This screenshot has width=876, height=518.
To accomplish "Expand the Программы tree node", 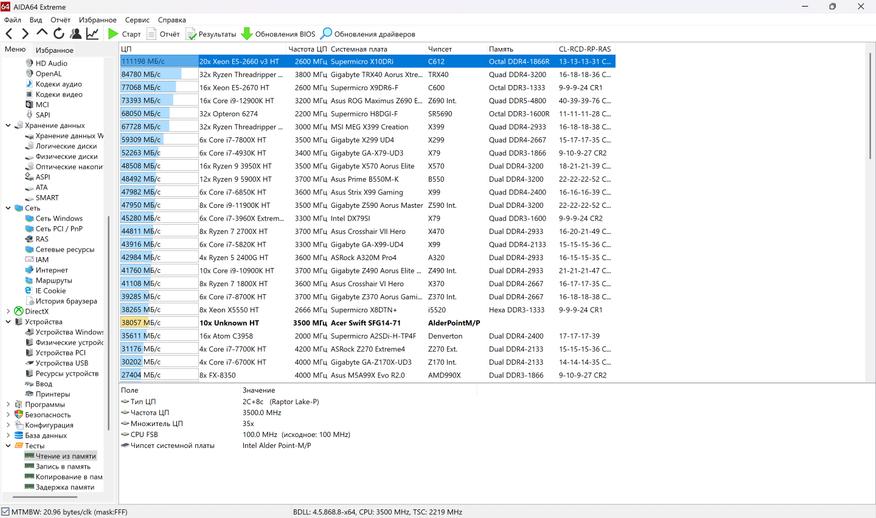I will 8,405.
